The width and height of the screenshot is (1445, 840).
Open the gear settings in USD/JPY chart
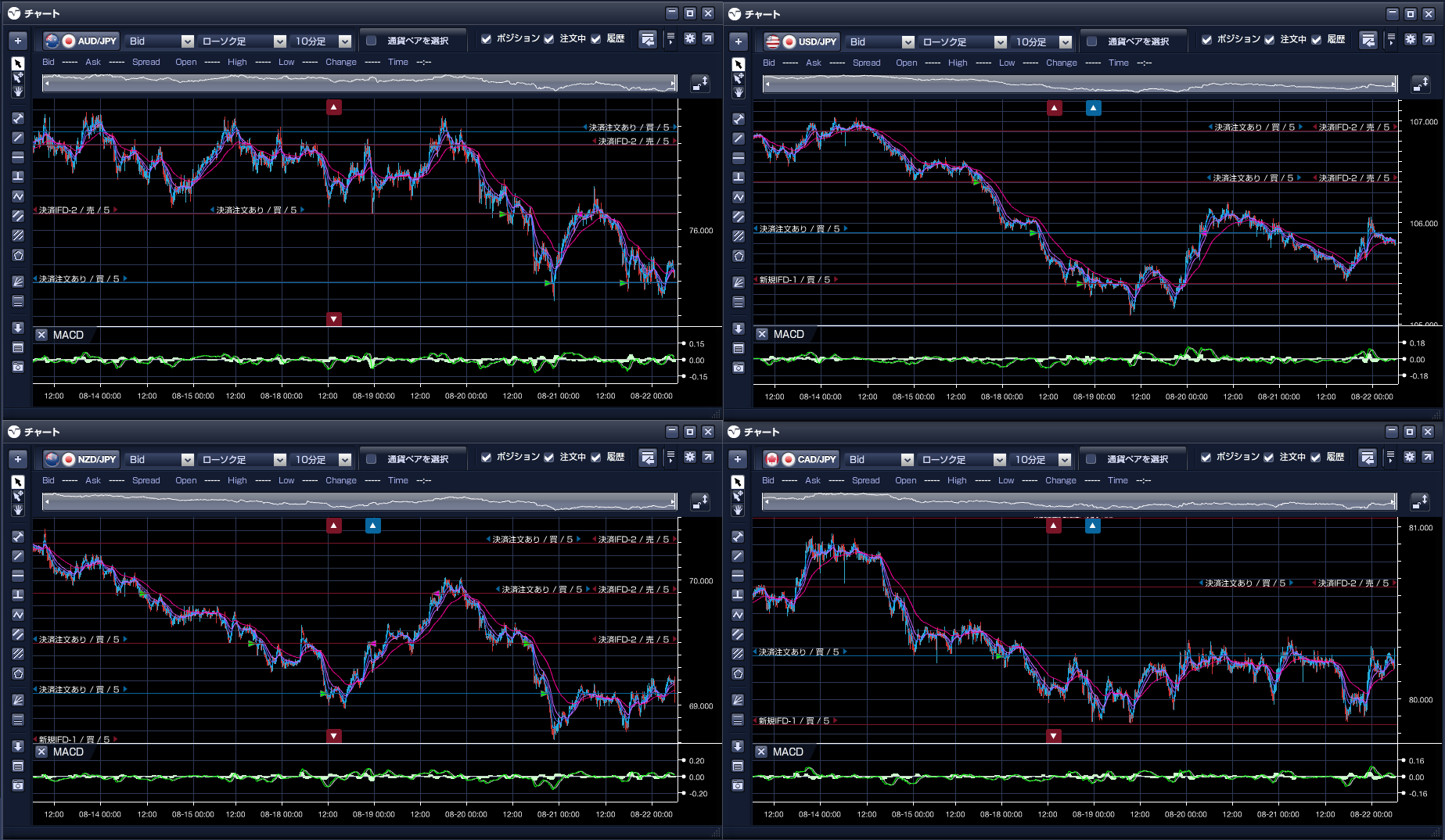[1411, 39]
